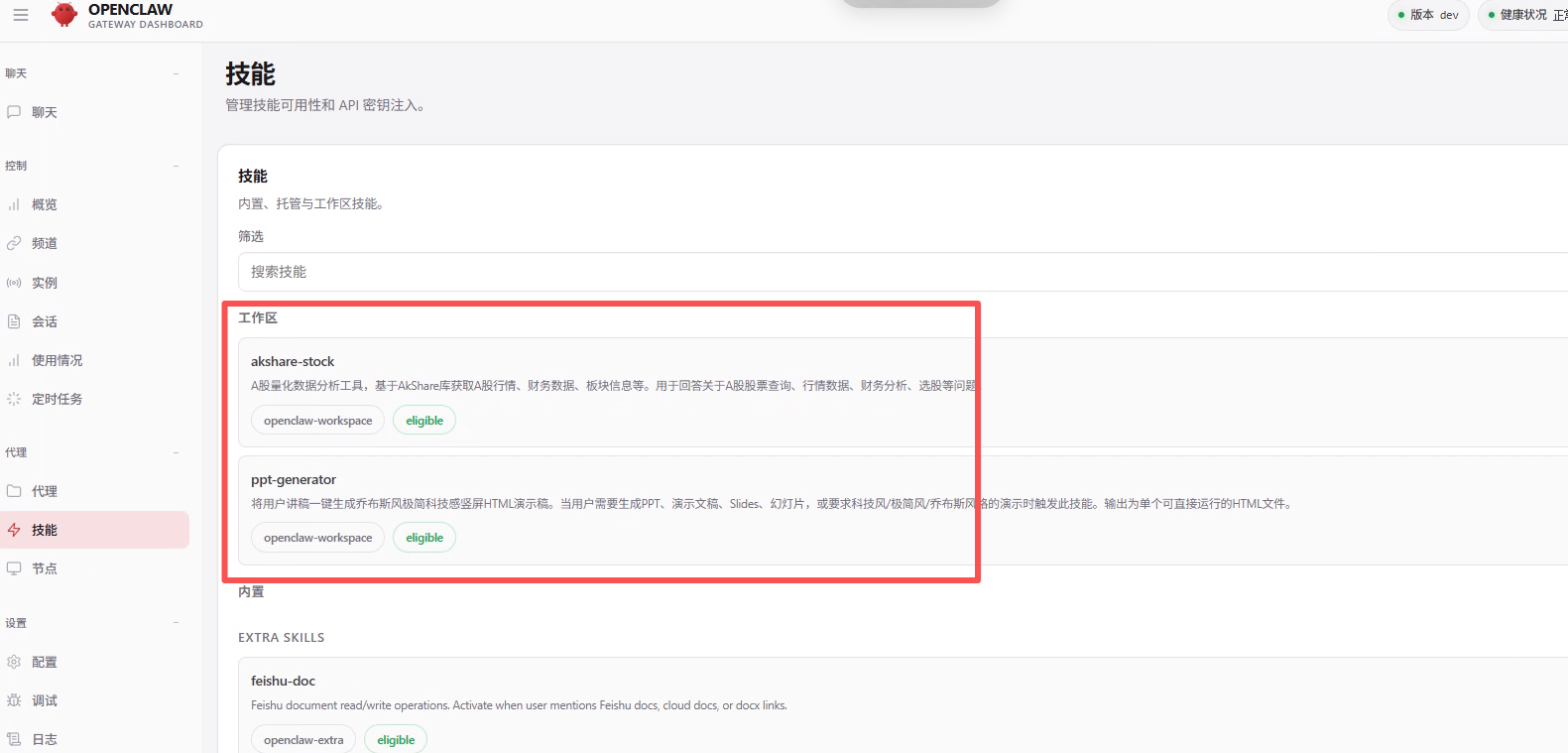Screen dimensions: 1568x753
Task: Click the ppt-generator description text
Action: tap(772, 504)
